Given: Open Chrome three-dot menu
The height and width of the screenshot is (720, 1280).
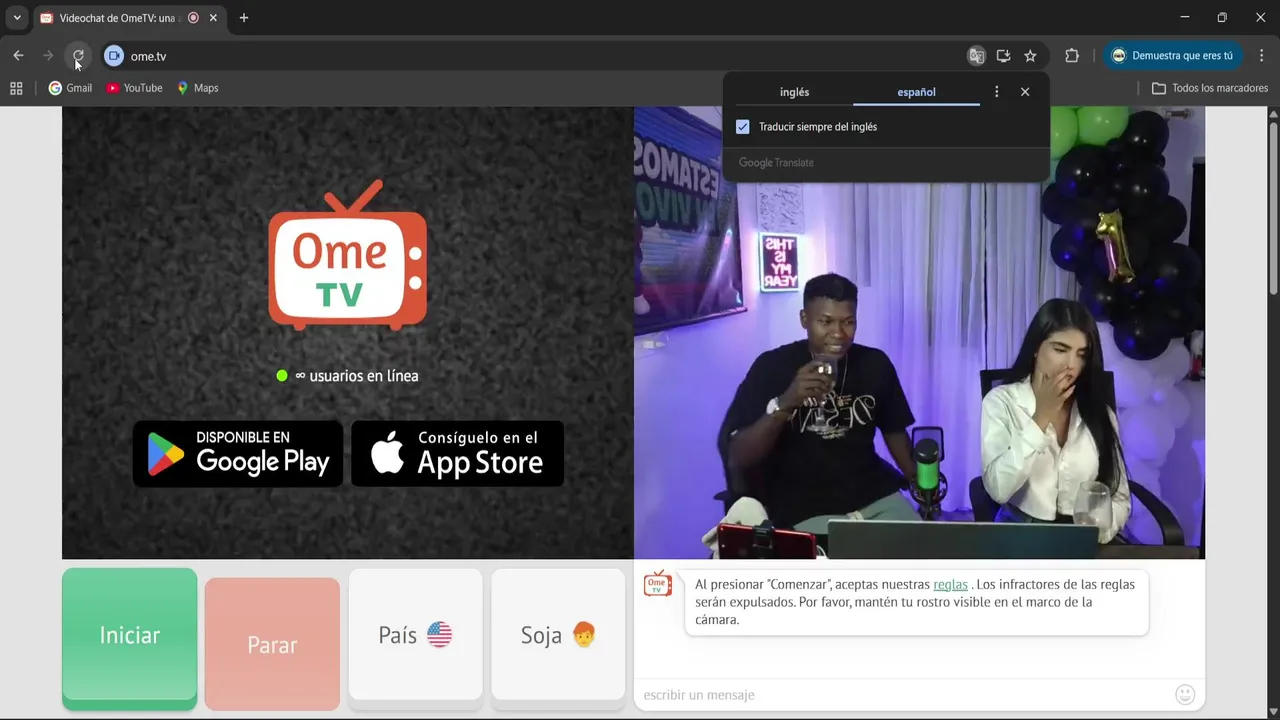Looking at the screenshot, I should pyautogui.click(x=1262, y=56).
